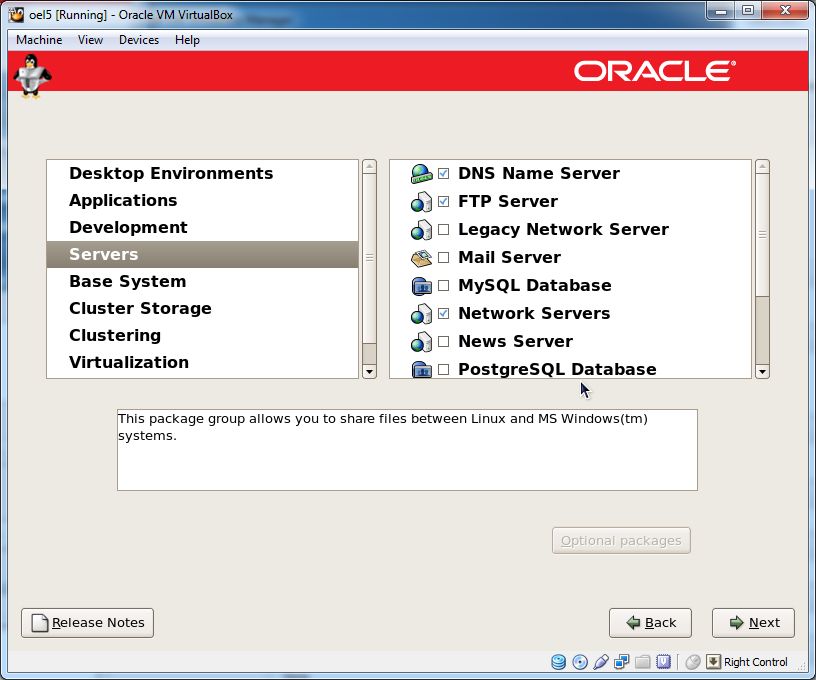Click the package group description text box

[407, 450]
